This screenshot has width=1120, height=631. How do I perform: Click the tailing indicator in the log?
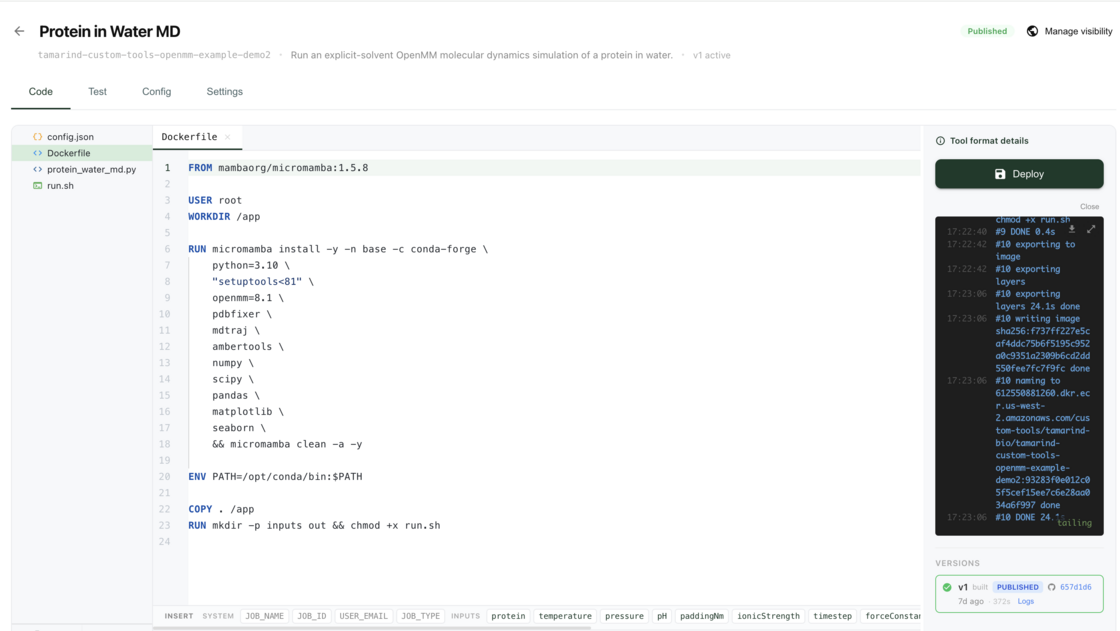tap(1074, 523)
